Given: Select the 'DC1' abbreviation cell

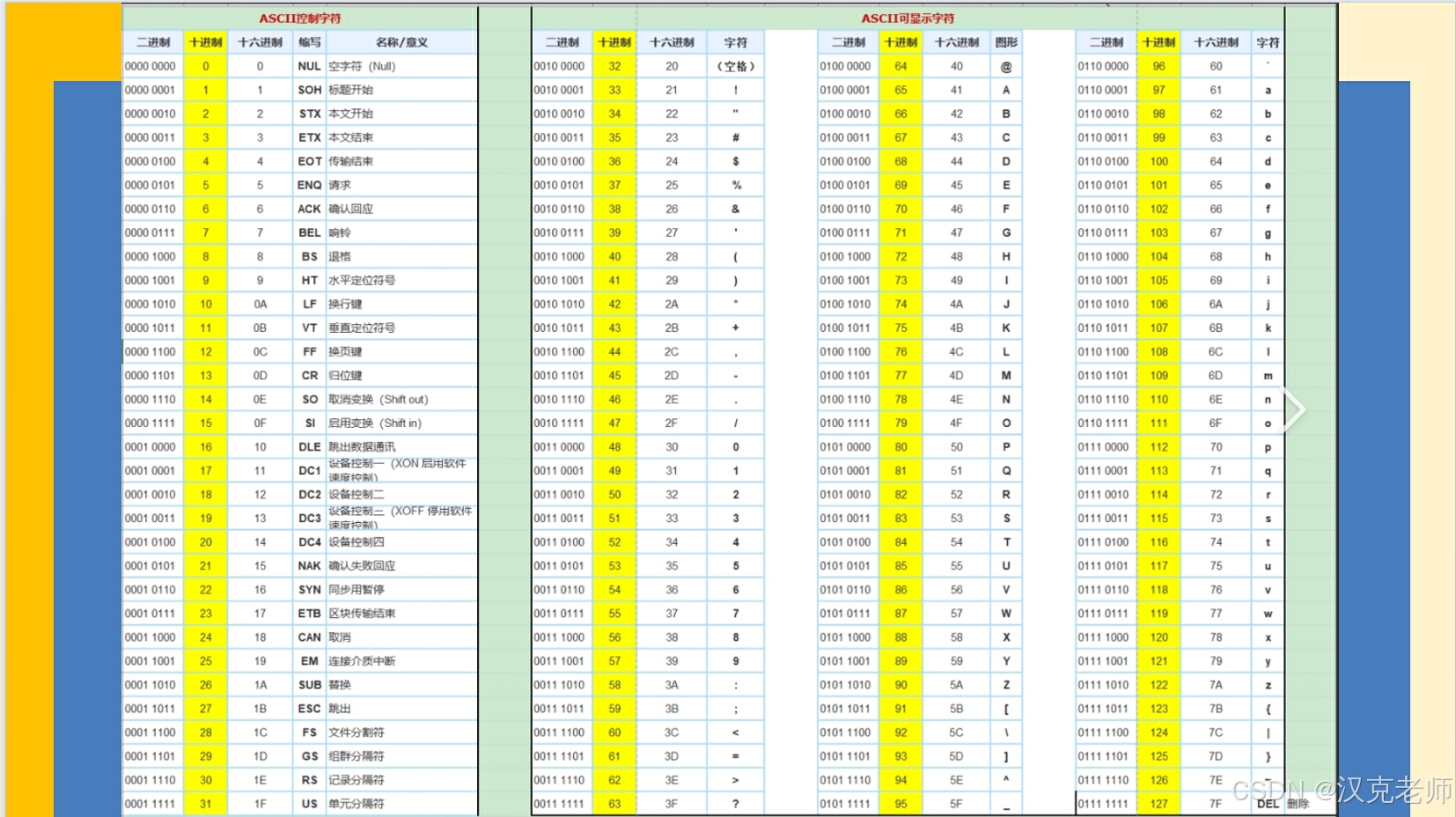Looking at the screenshot, I should tap(309, 470).
